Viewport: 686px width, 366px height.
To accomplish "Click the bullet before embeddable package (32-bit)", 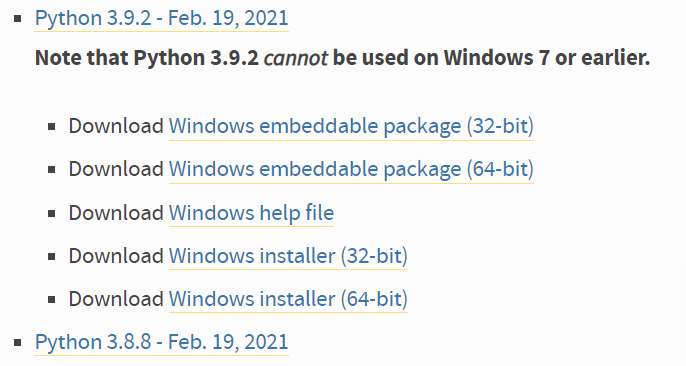I will 52,127.
